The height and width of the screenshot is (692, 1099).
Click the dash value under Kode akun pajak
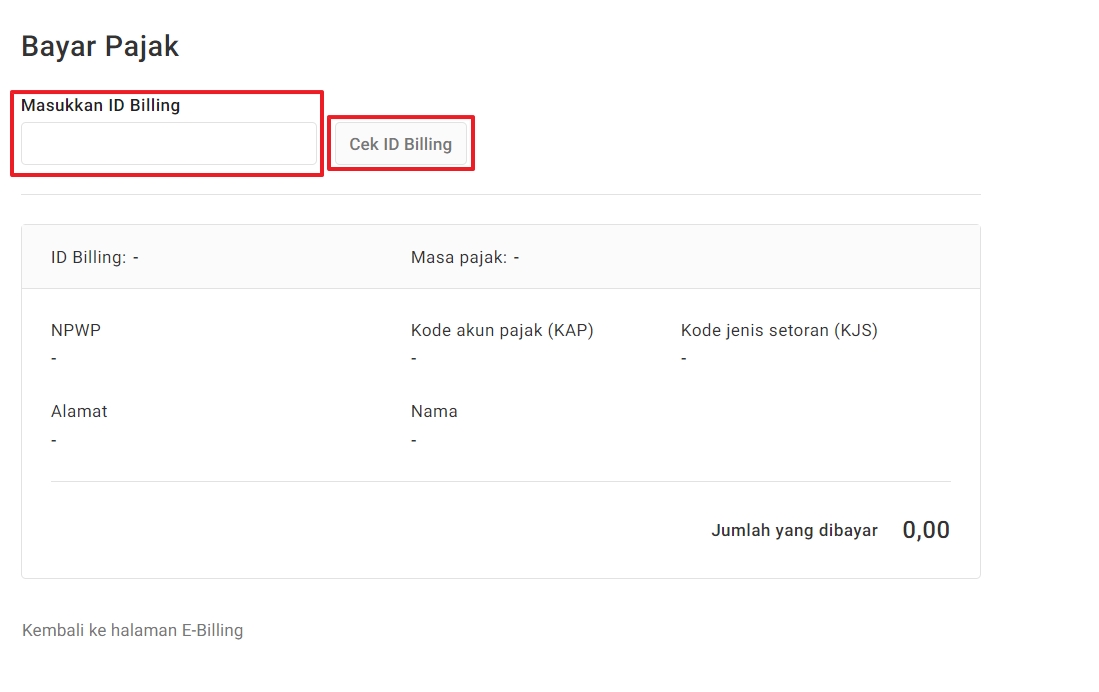coord(414,358)
